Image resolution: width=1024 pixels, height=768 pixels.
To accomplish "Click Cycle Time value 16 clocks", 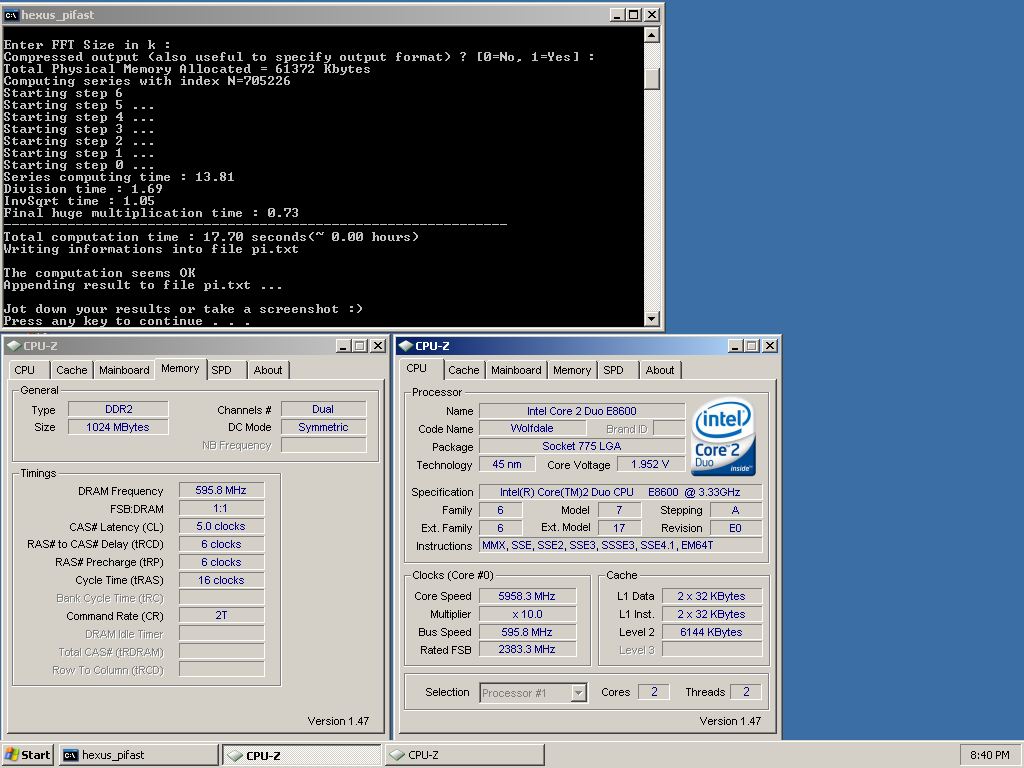I will coord(221,580).
